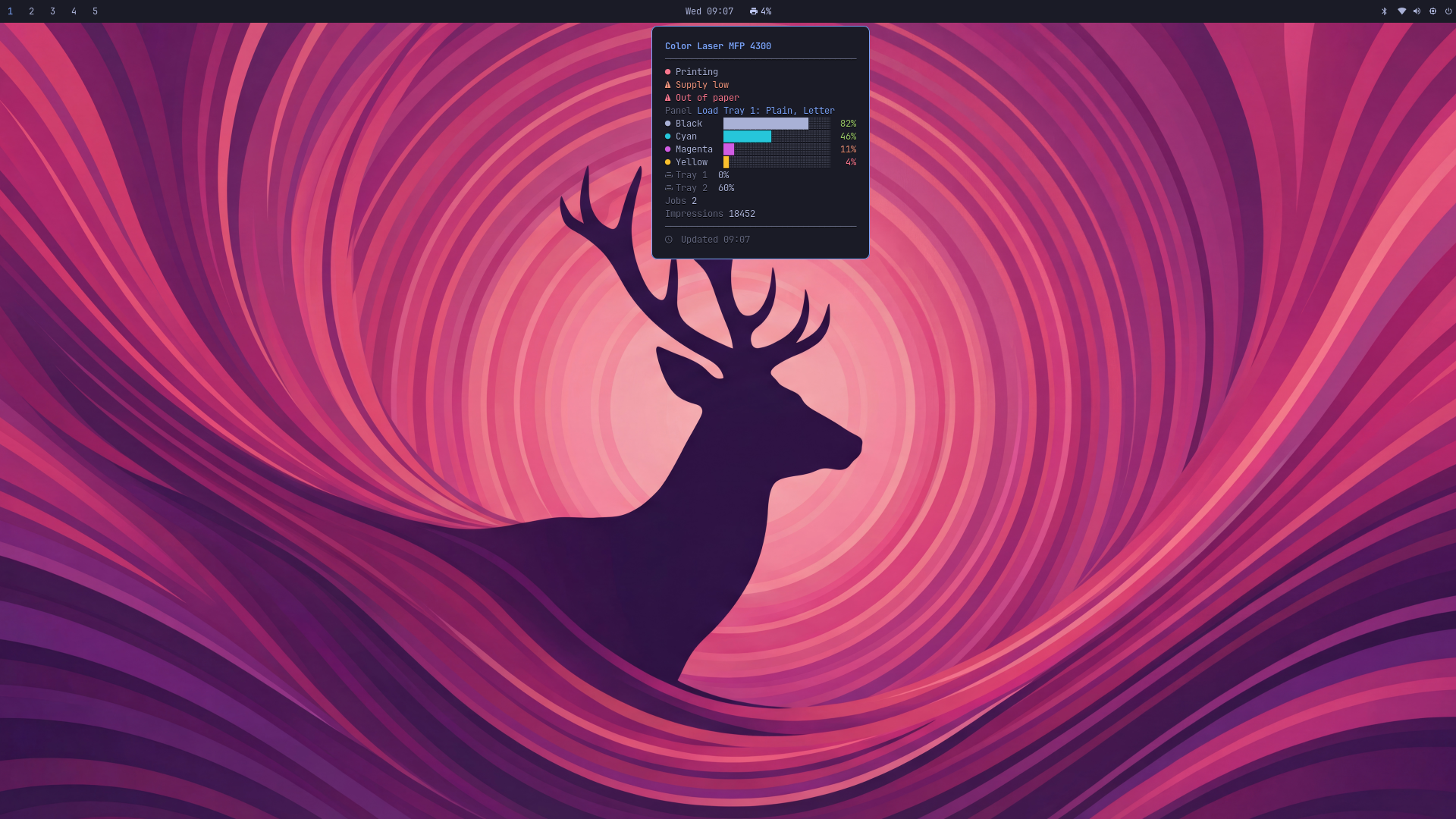Click the red Printing status dot
The height and width of the screenshot is (819, 1456).
668,72
